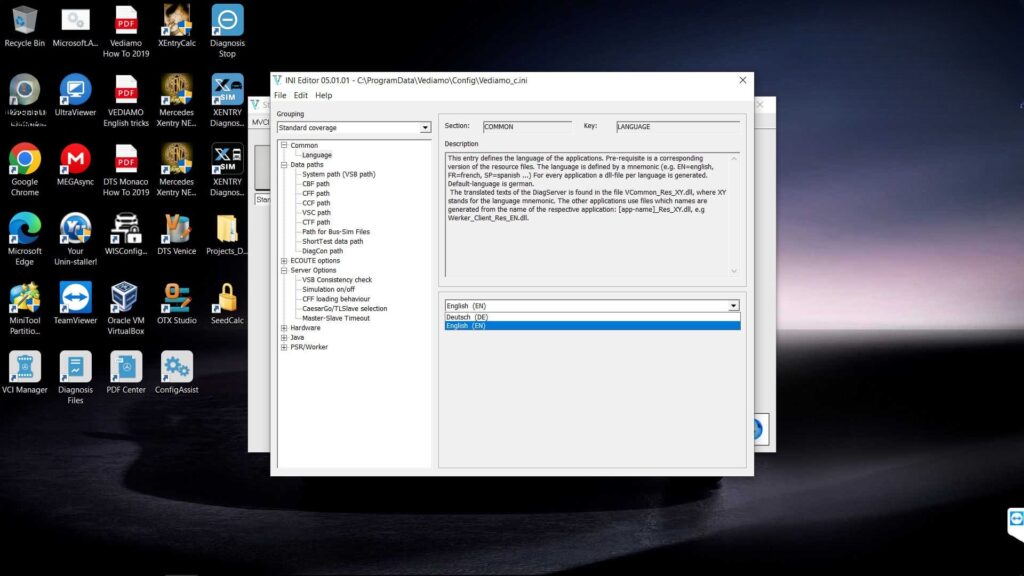Open the VCI Manager desktop icon
The image size is (1024, 576).
[x=25, y=367]
